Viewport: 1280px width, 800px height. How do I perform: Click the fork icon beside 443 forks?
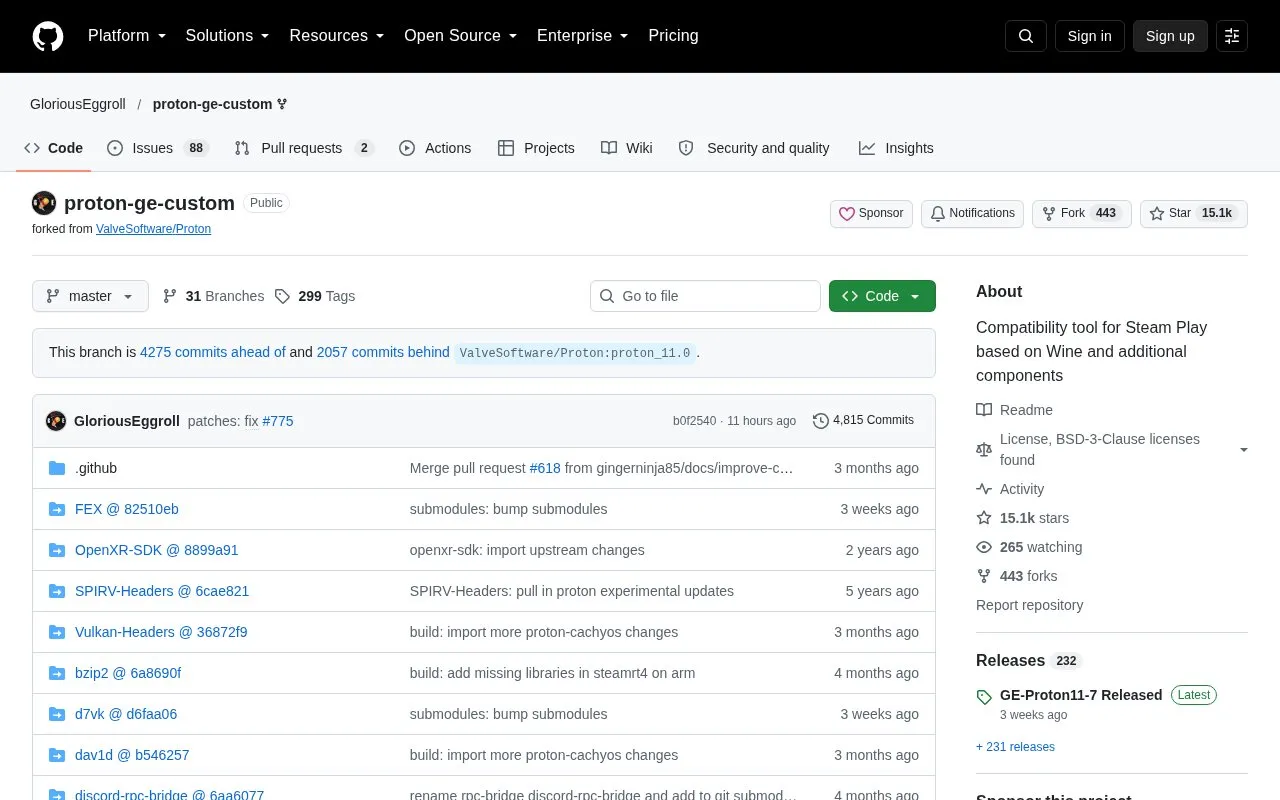(984, 576)
